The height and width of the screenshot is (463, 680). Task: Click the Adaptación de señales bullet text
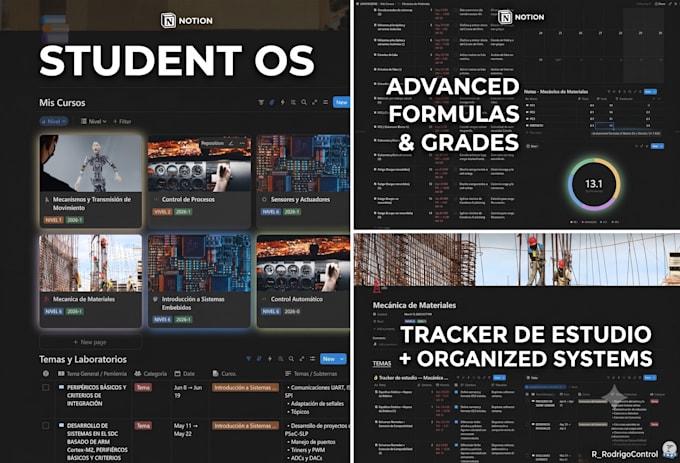click(317, 404)
